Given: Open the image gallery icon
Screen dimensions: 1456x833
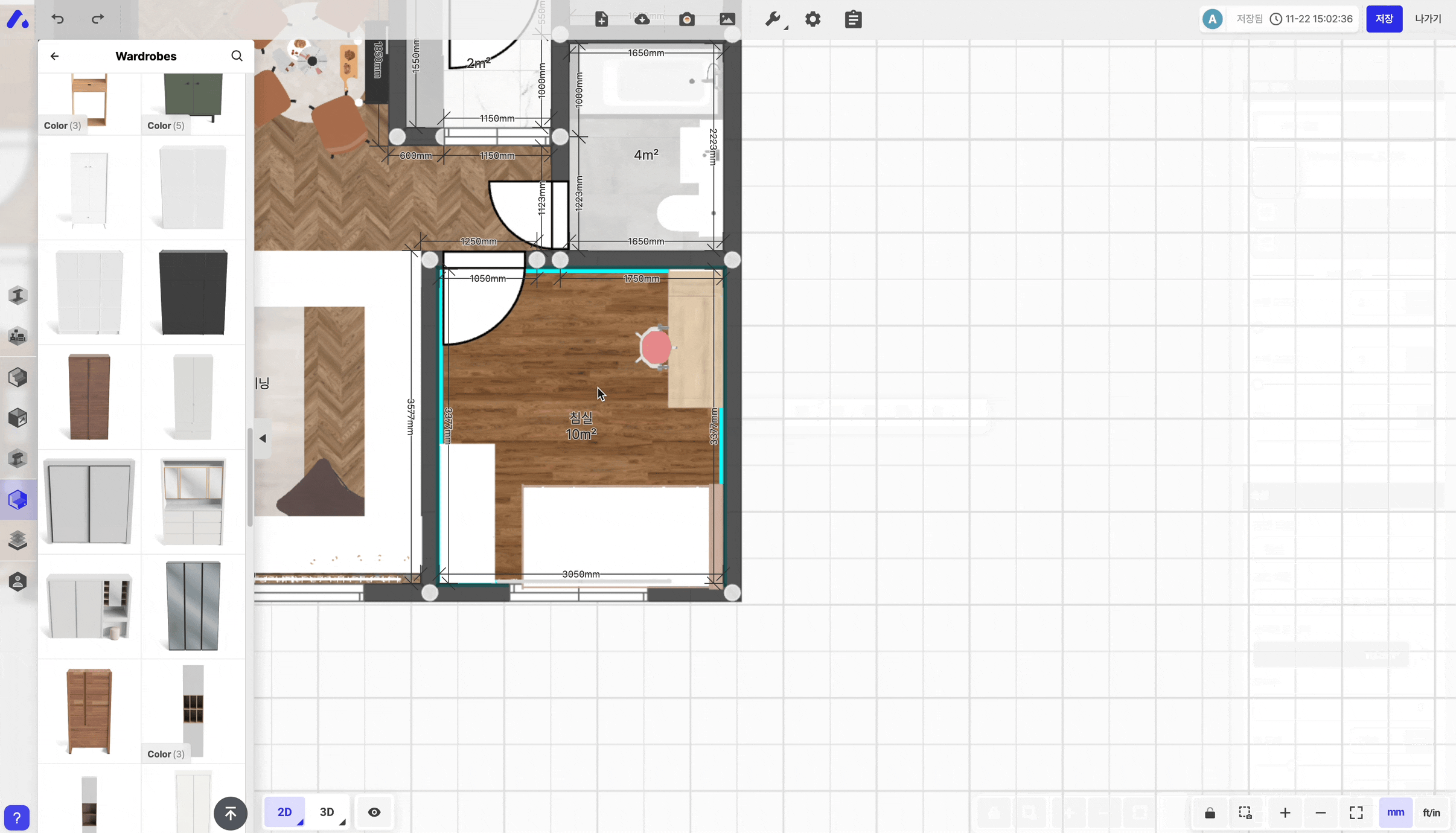Looking at the screenshot, I should (727, 19).
